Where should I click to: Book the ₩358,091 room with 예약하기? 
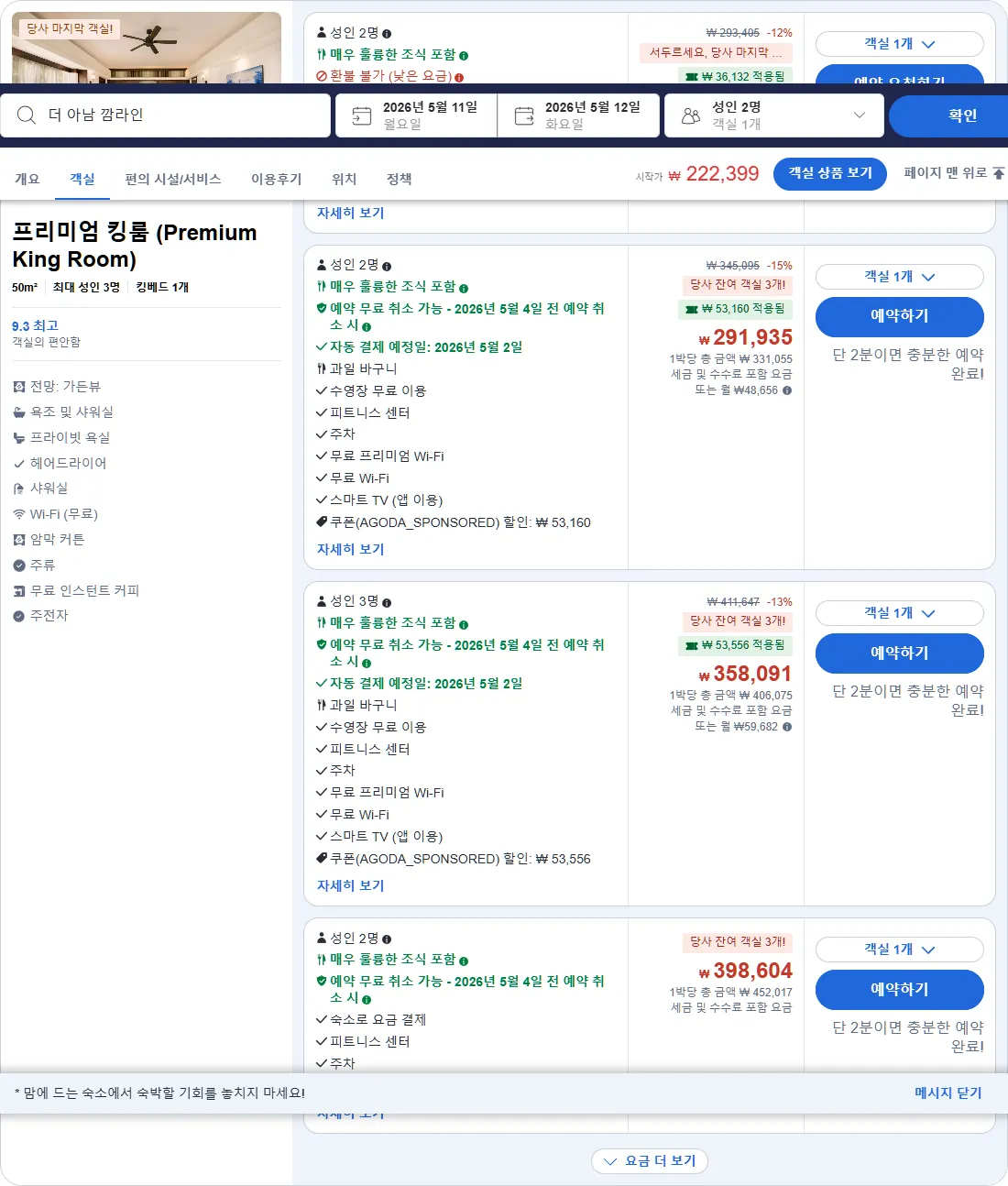900,653
